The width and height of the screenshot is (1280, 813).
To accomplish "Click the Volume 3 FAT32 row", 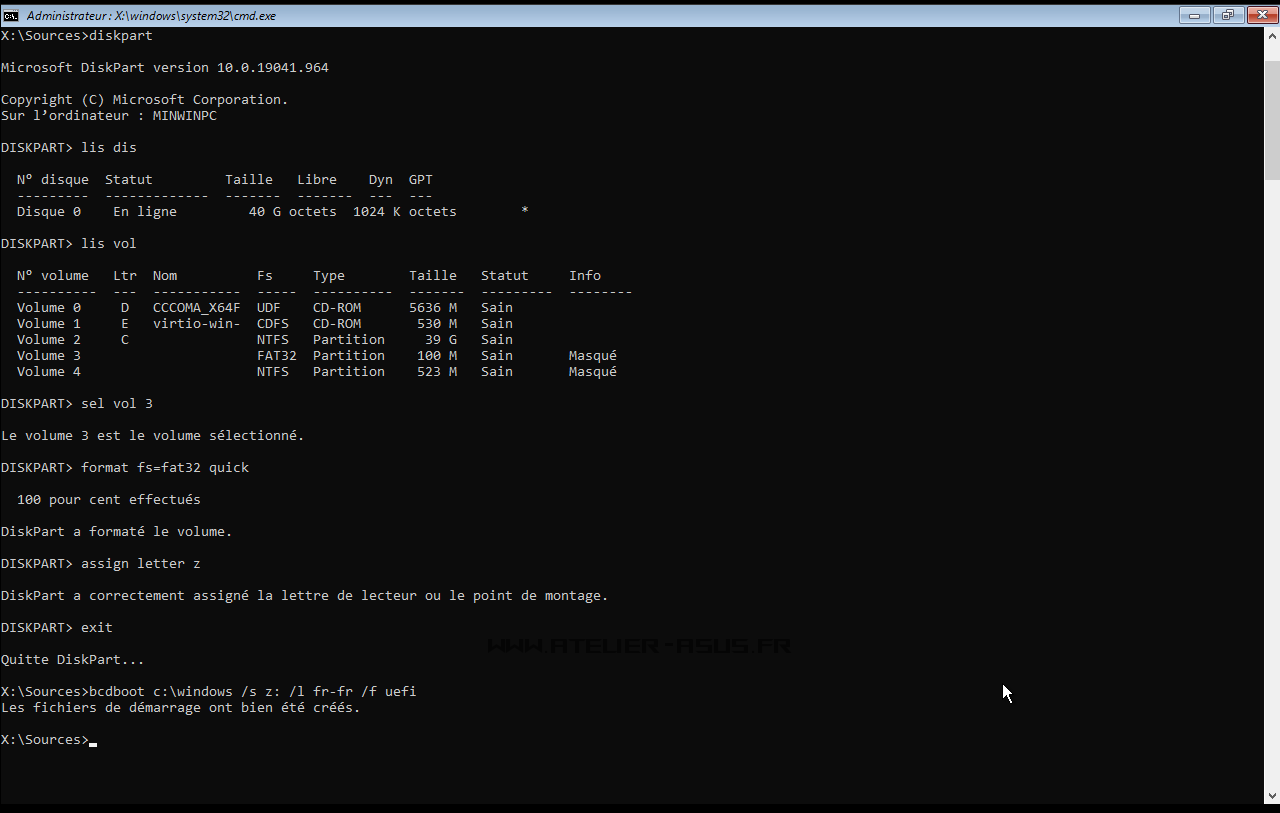I will pyautogui.click(x=316, y=356).
